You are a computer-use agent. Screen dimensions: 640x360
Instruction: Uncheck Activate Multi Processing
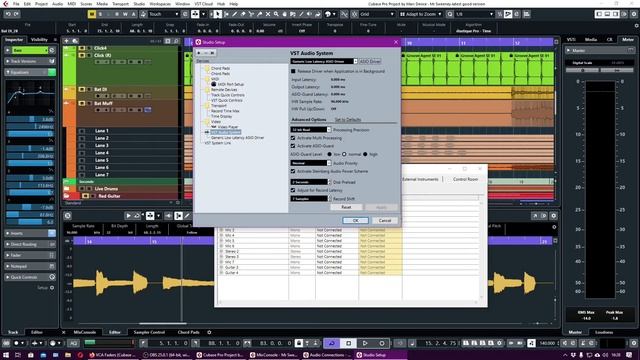pyautogui.click(x=293, y=138)
